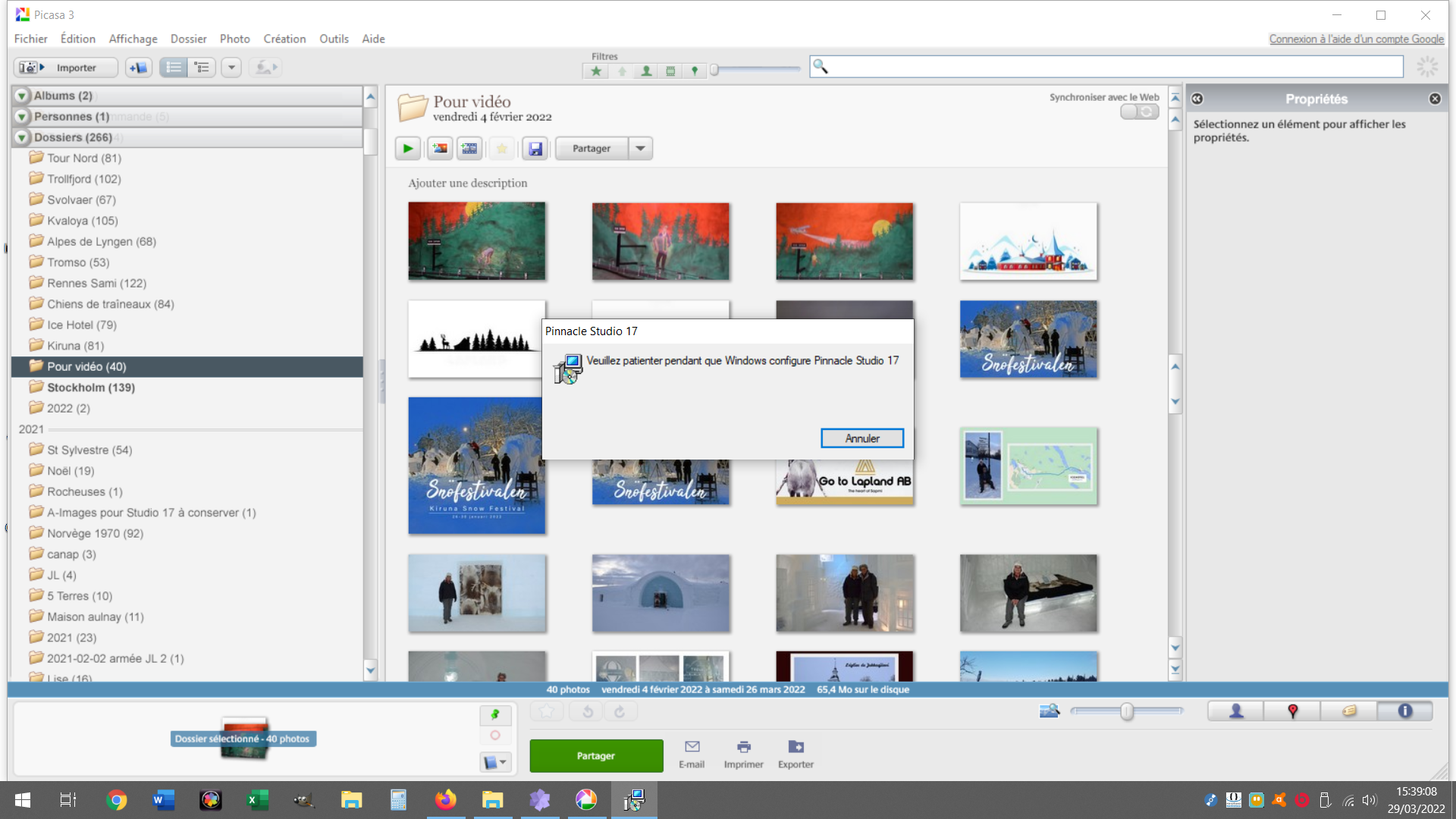Open Microsoft Word from taskbar
Viewport: 1456px width, 819px height.
pos(164,800)
